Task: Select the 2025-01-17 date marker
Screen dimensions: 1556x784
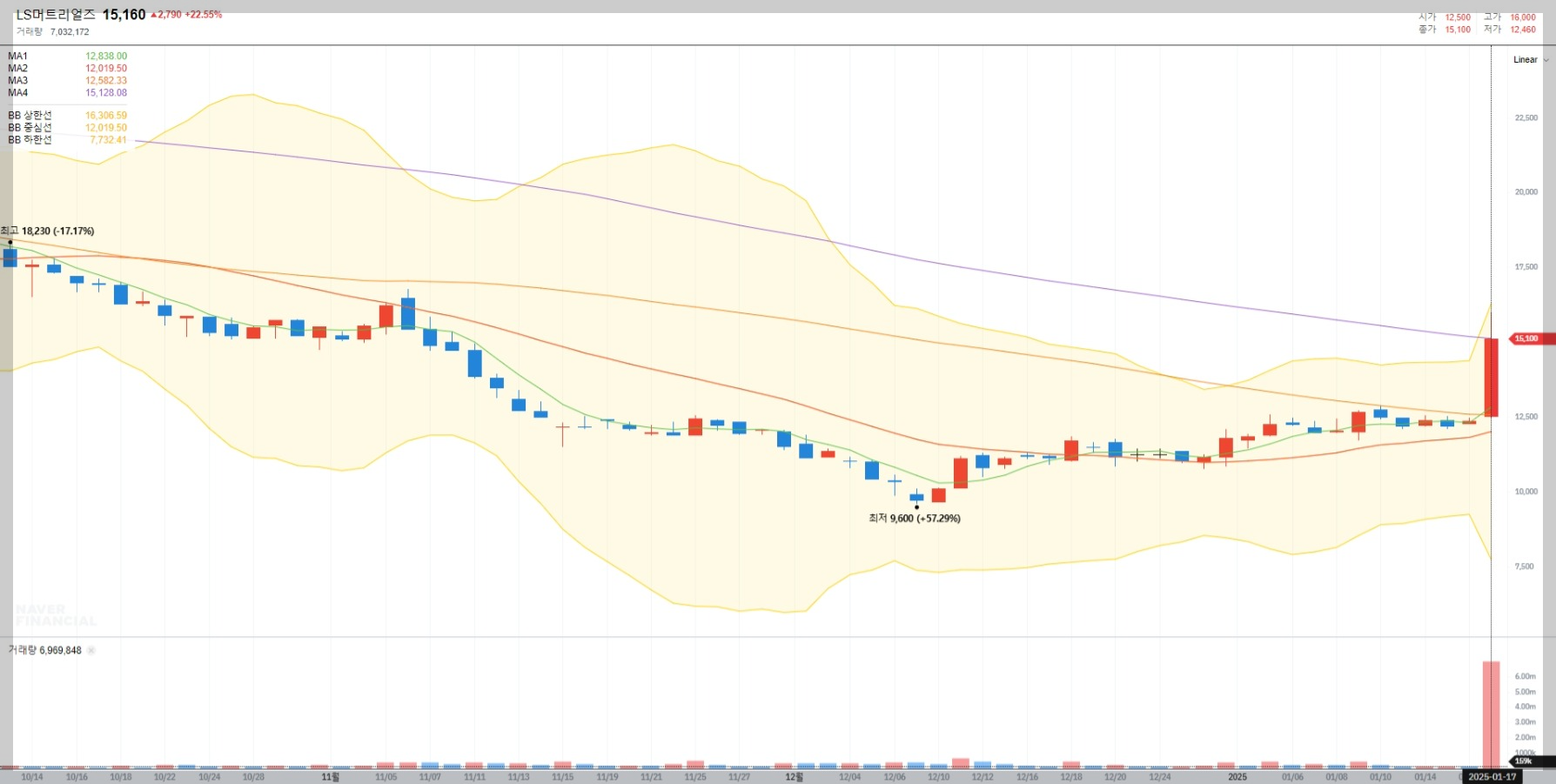Action: (x=1492, y=777)
